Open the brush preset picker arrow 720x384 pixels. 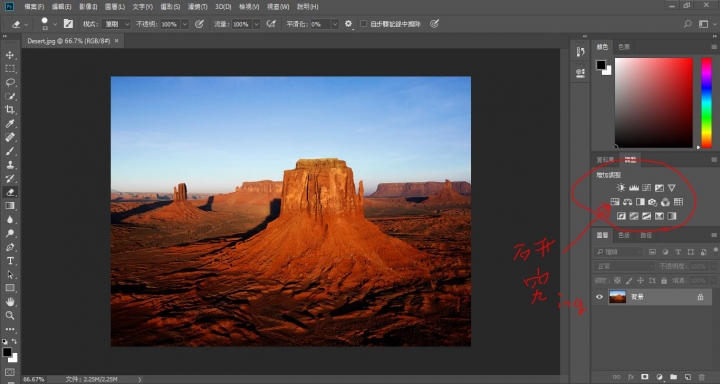click(55, 24)
